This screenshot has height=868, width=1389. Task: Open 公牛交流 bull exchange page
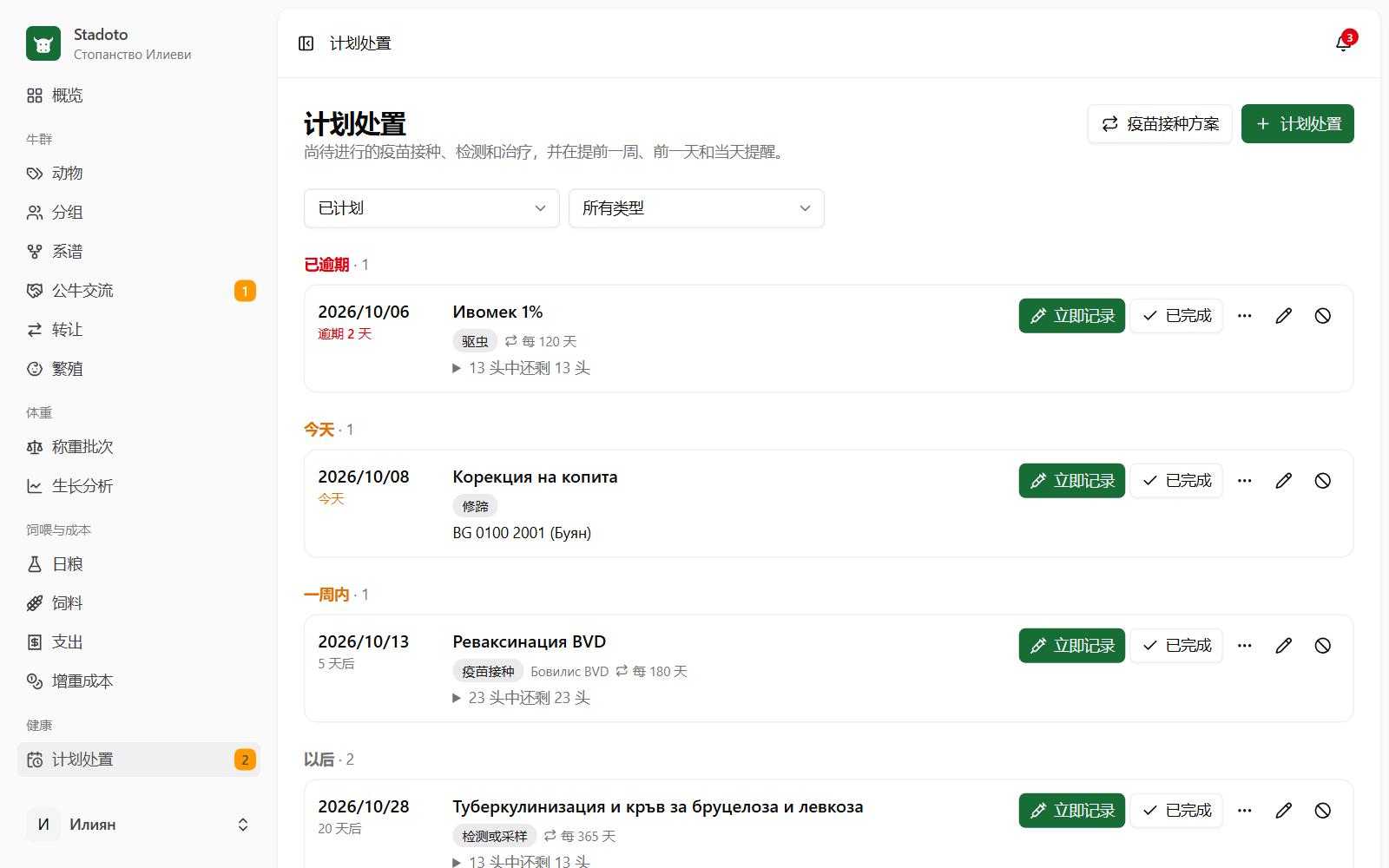(x=139, y=291)
